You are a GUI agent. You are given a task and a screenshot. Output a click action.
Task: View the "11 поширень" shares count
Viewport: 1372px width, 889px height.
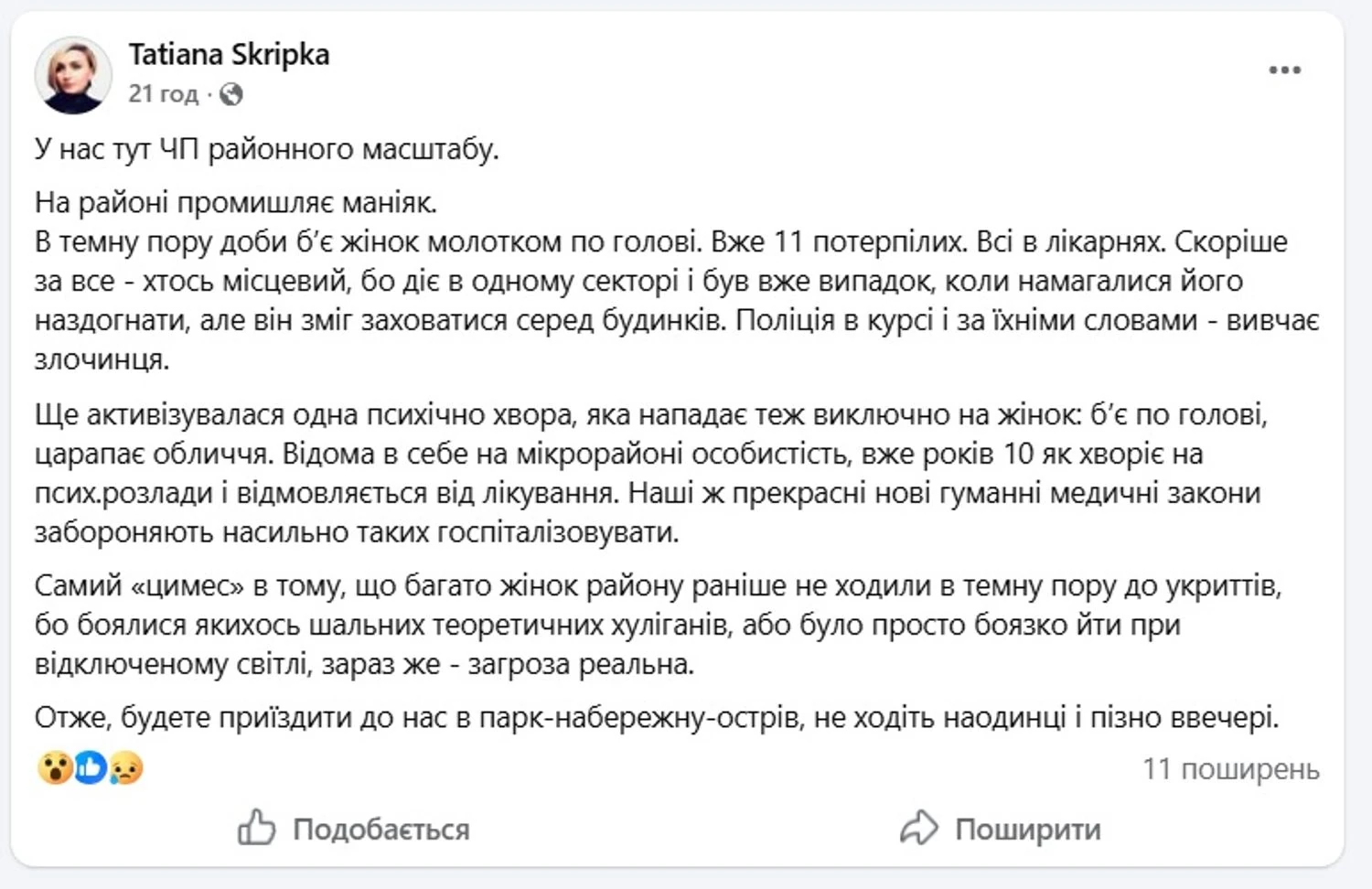point(1230,769)
